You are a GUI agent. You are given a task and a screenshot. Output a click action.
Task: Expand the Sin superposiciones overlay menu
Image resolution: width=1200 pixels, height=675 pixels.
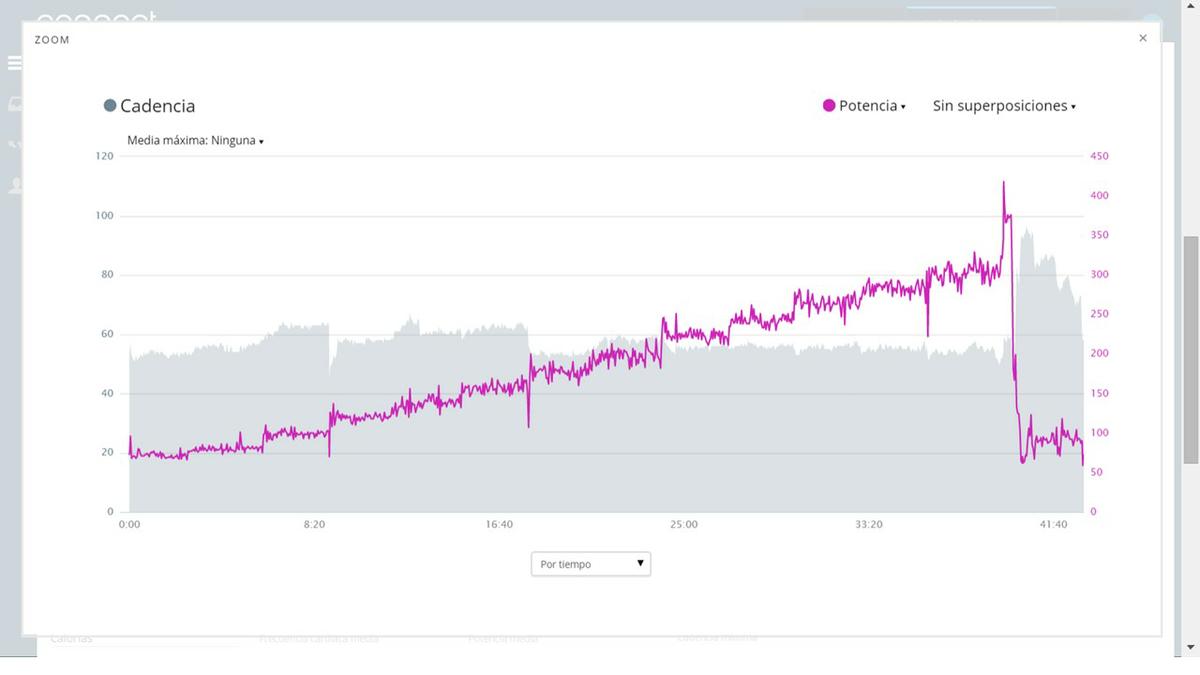[x=1004, y=106]
